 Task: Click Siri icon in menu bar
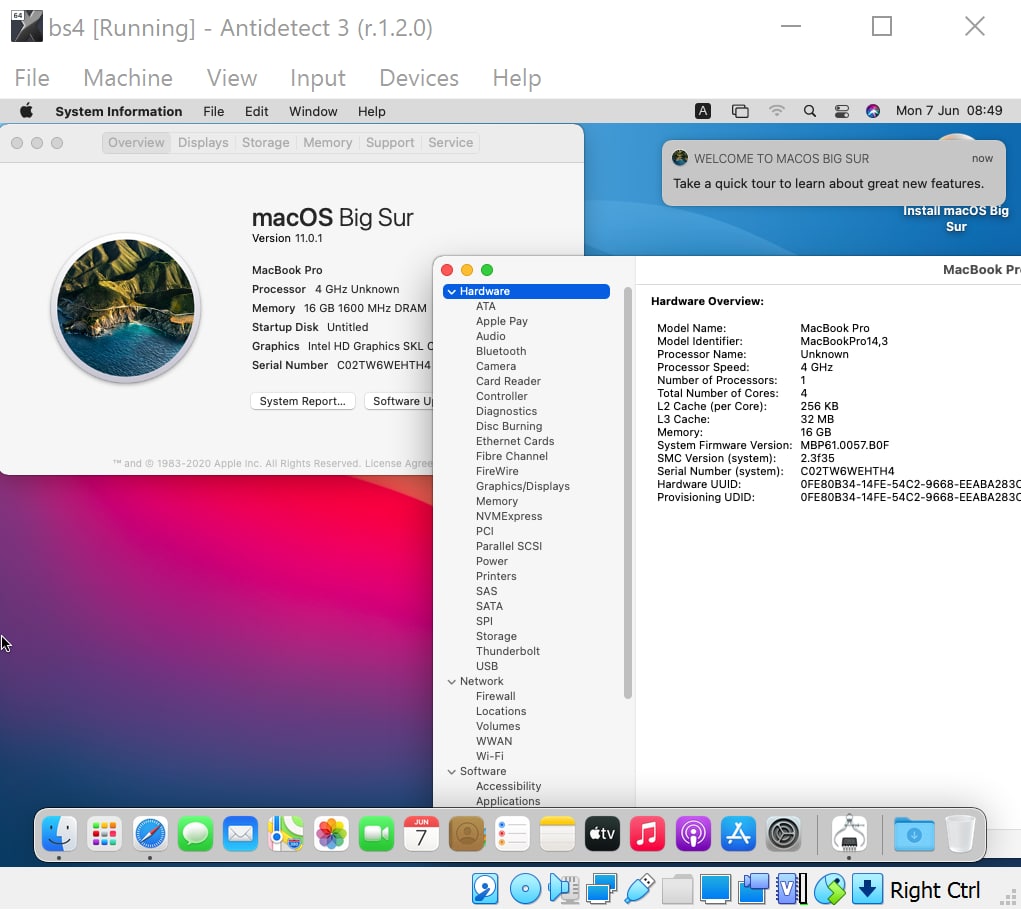tap(873, 111)
